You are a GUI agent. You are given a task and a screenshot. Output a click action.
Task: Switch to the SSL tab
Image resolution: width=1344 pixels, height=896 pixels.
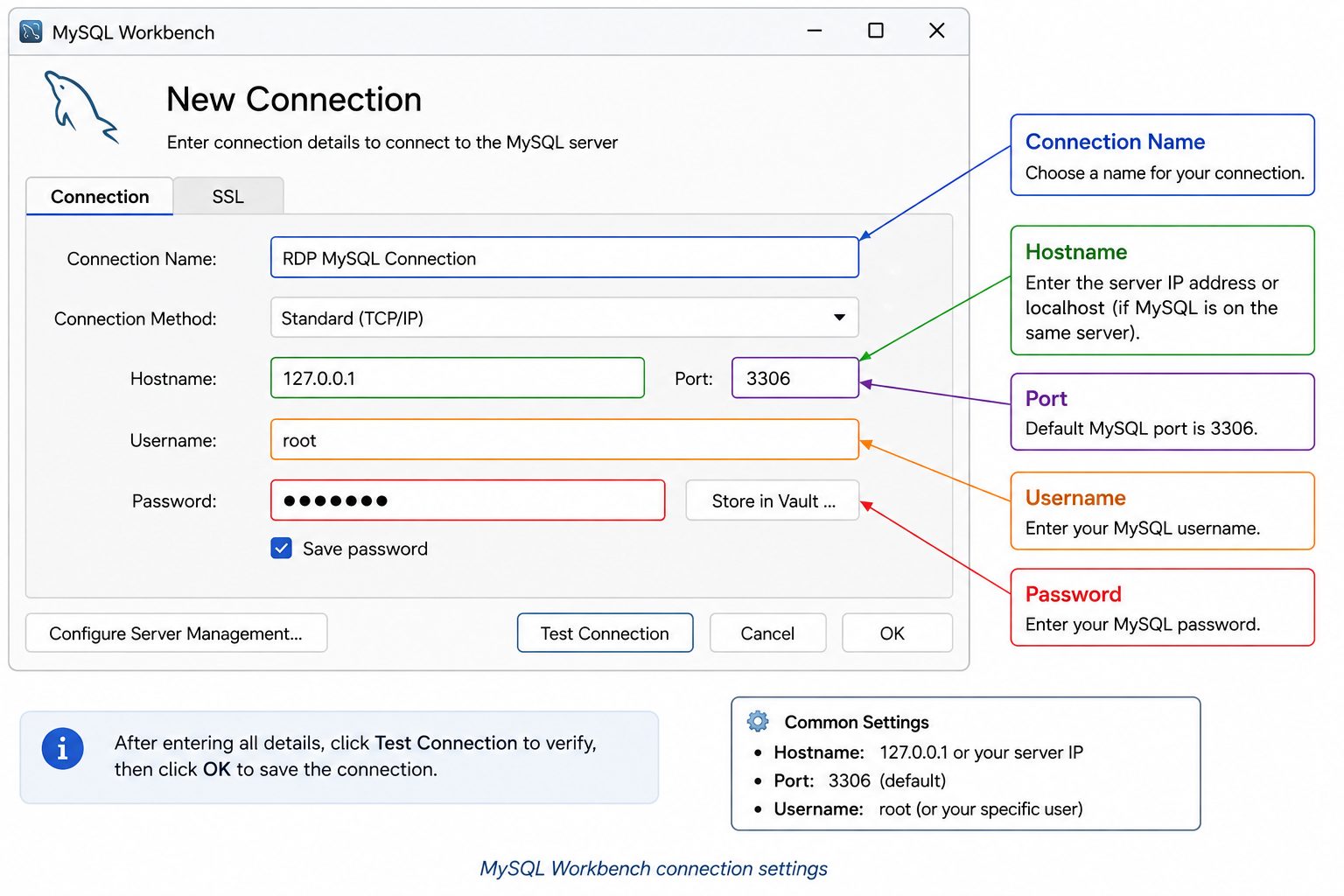click(227, 196)
